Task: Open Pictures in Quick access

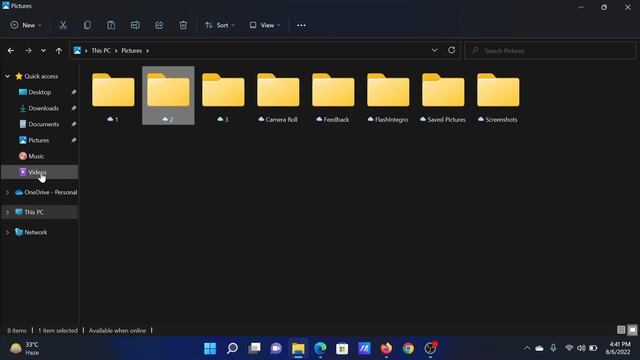Action: (40, 140)
